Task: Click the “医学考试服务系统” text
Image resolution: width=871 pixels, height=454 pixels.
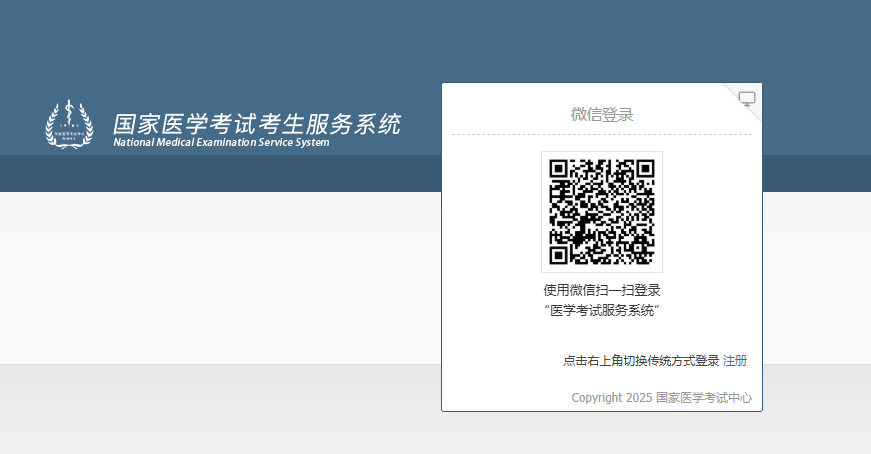Action: coord(602,311)
